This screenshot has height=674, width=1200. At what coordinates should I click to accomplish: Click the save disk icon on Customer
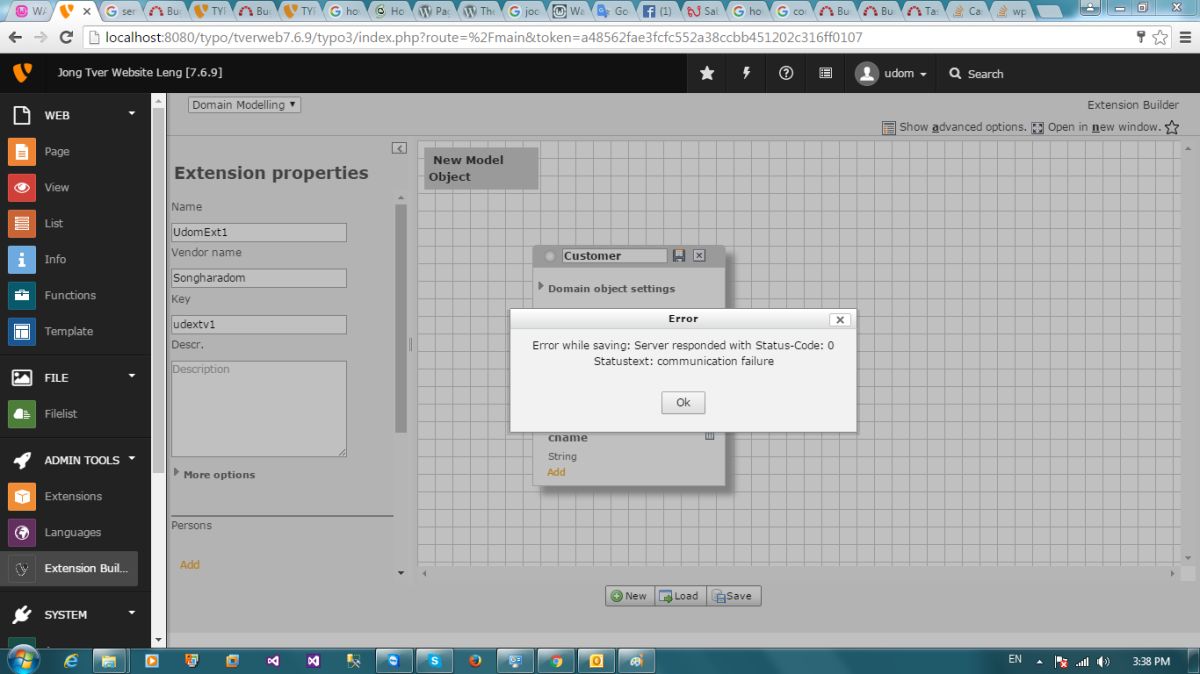click(679, 256)
